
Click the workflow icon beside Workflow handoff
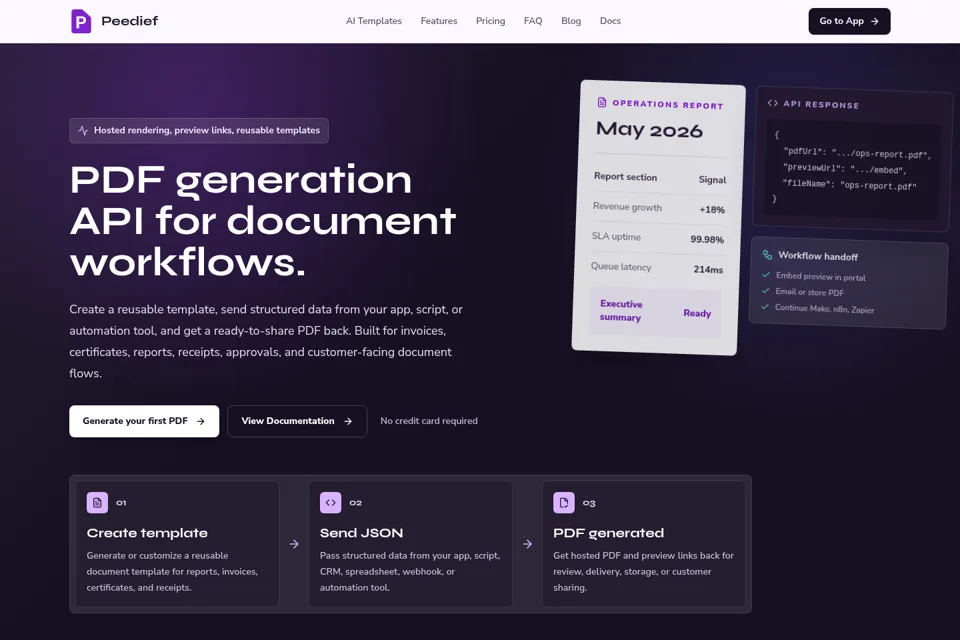[767, 255]
